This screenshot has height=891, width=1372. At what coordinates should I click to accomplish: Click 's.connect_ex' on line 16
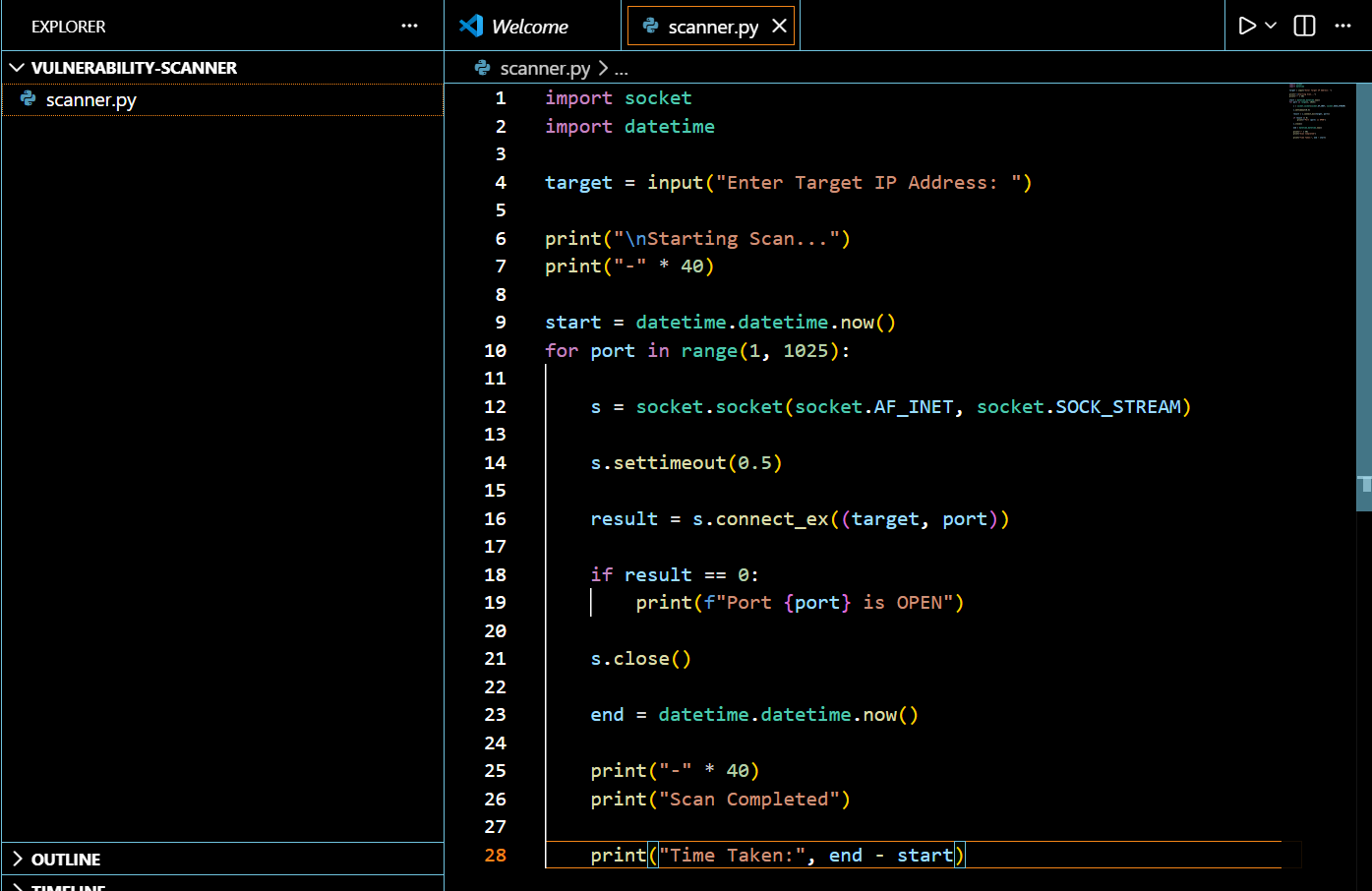760,519
